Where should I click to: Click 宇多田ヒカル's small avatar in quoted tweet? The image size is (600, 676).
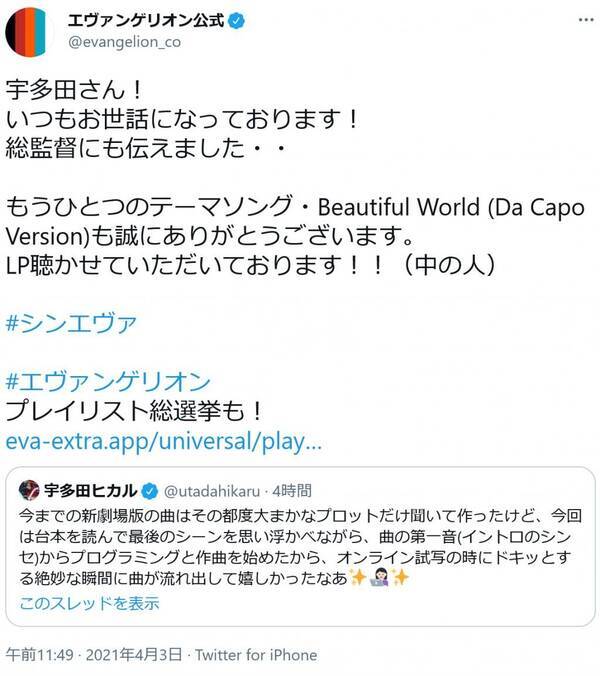pos(29,490)
